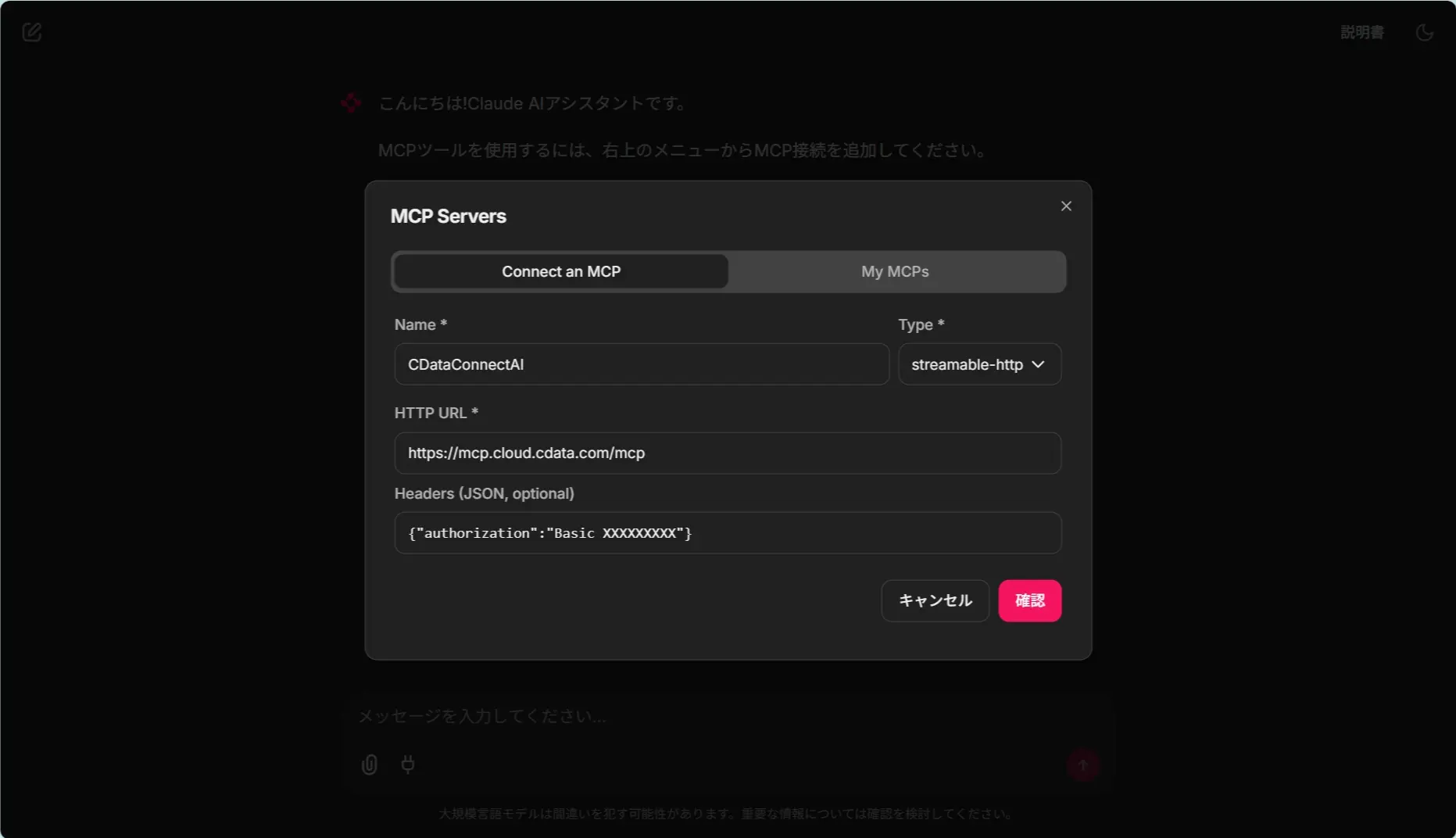Click the send arrow button

pyautogui.click(x=1083, y=765)
